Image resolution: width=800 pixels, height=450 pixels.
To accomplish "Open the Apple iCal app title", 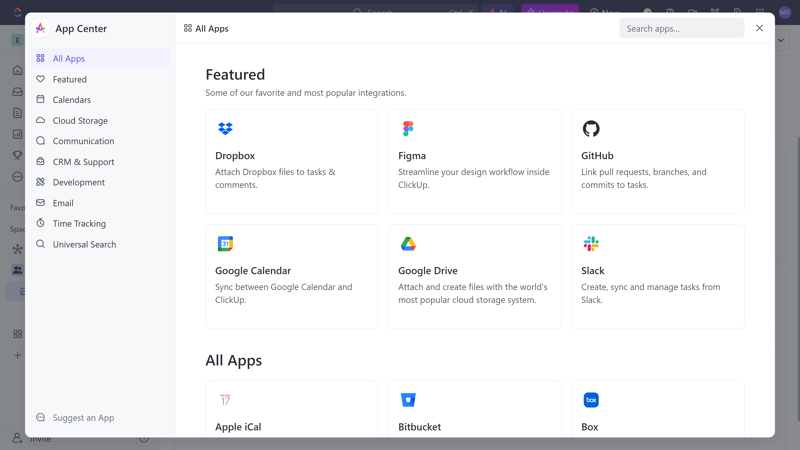I will point(238,427).
